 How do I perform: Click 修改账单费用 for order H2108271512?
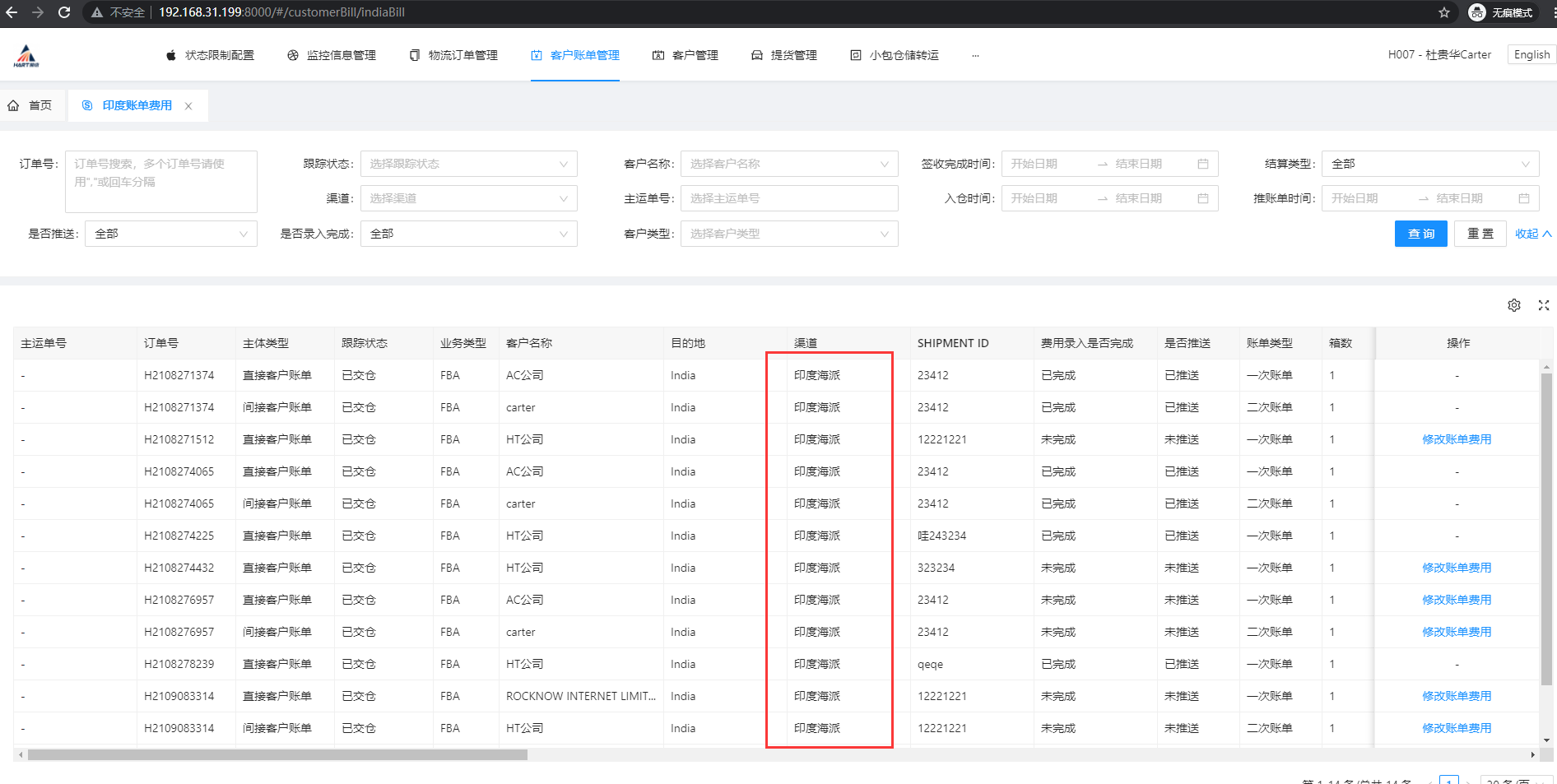coord(1456,439)
